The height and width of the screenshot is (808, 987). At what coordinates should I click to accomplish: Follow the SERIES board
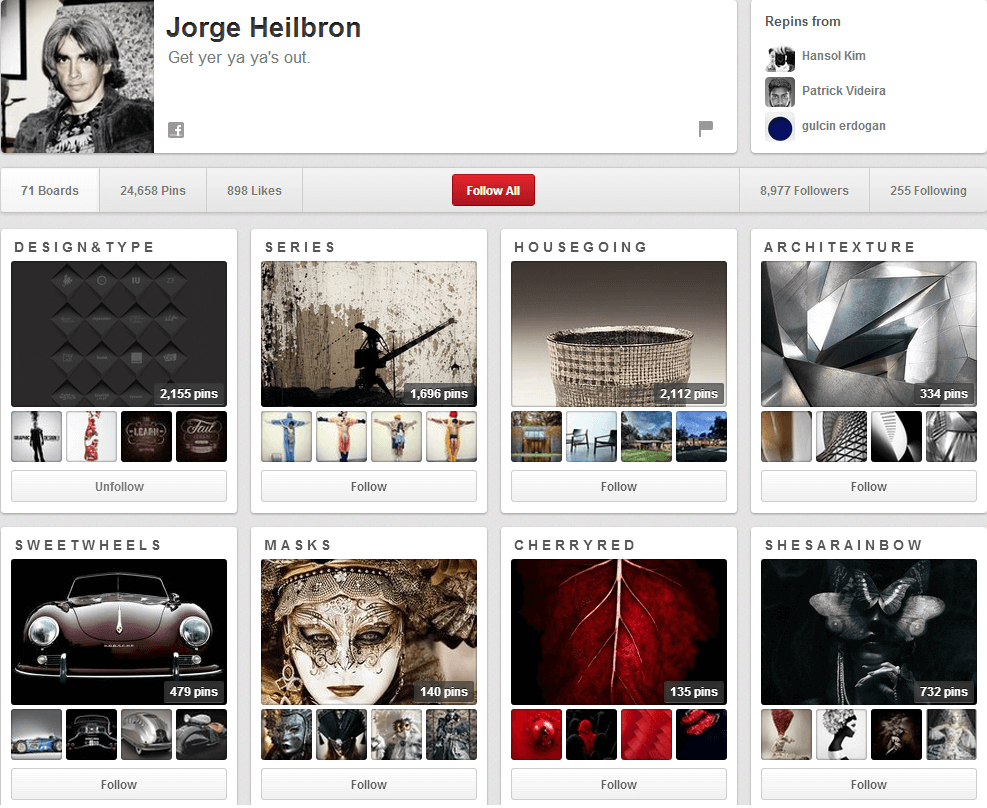pos(369,487)
